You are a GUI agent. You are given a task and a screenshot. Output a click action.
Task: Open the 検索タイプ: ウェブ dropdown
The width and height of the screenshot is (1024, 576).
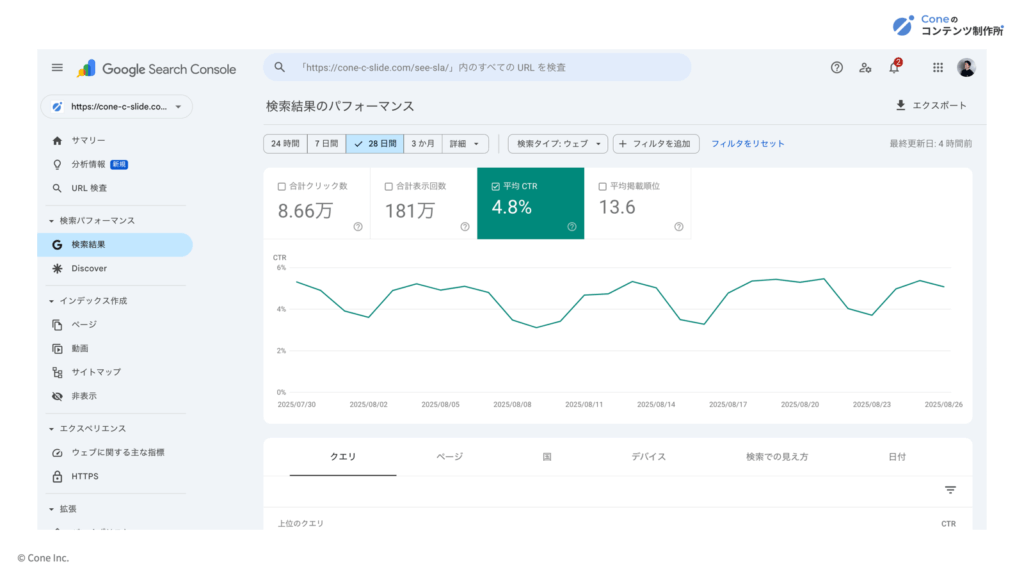pyautogui.click(x=558, y=144)
